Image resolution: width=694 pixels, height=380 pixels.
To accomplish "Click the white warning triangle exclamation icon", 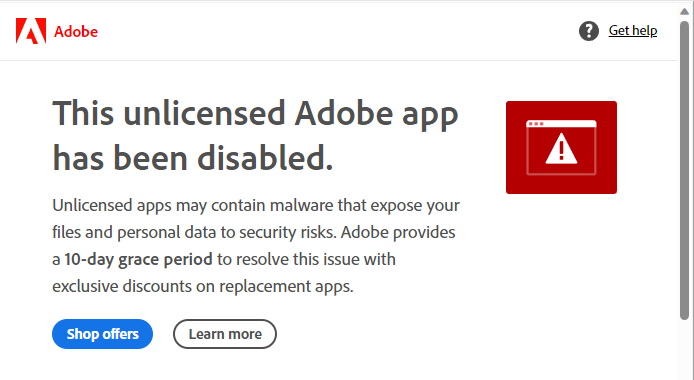I will click(x=561, y=149).
